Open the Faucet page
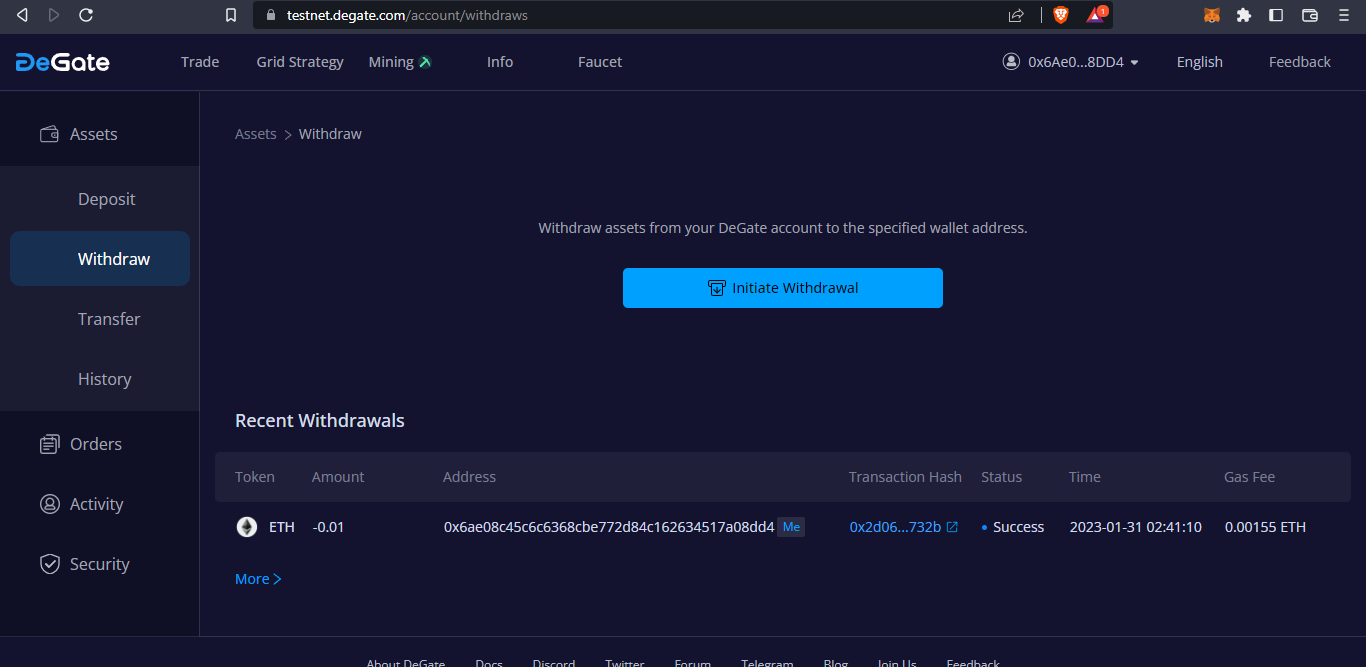The image size is (1366, 667). point(600,62)
